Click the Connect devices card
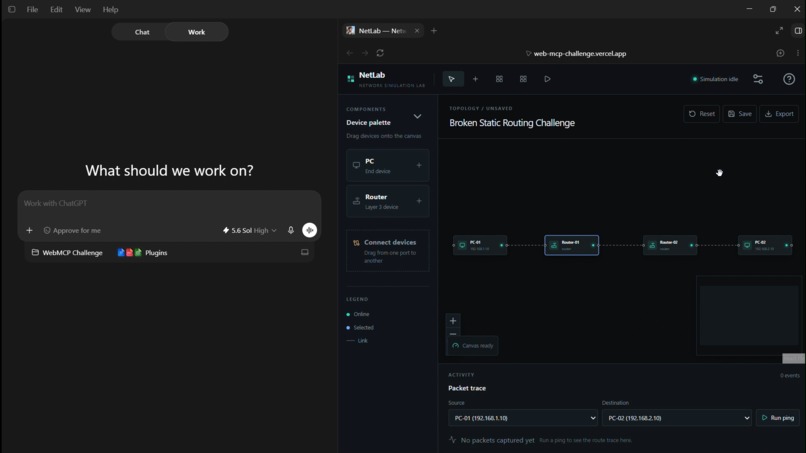 click(388, 251)
